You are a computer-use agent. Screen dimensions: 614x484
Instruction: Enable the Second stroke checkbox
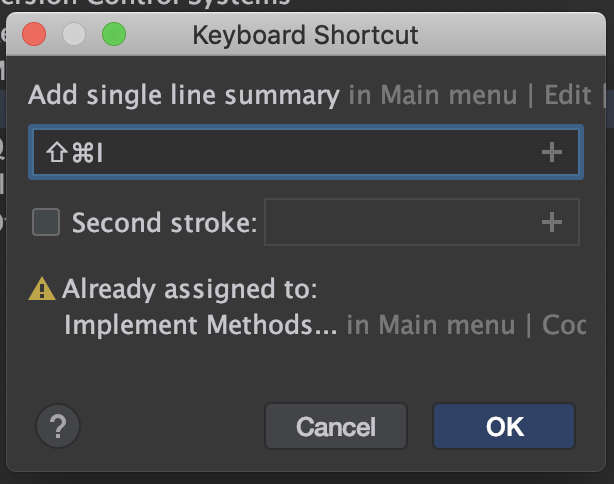[46, 222]
